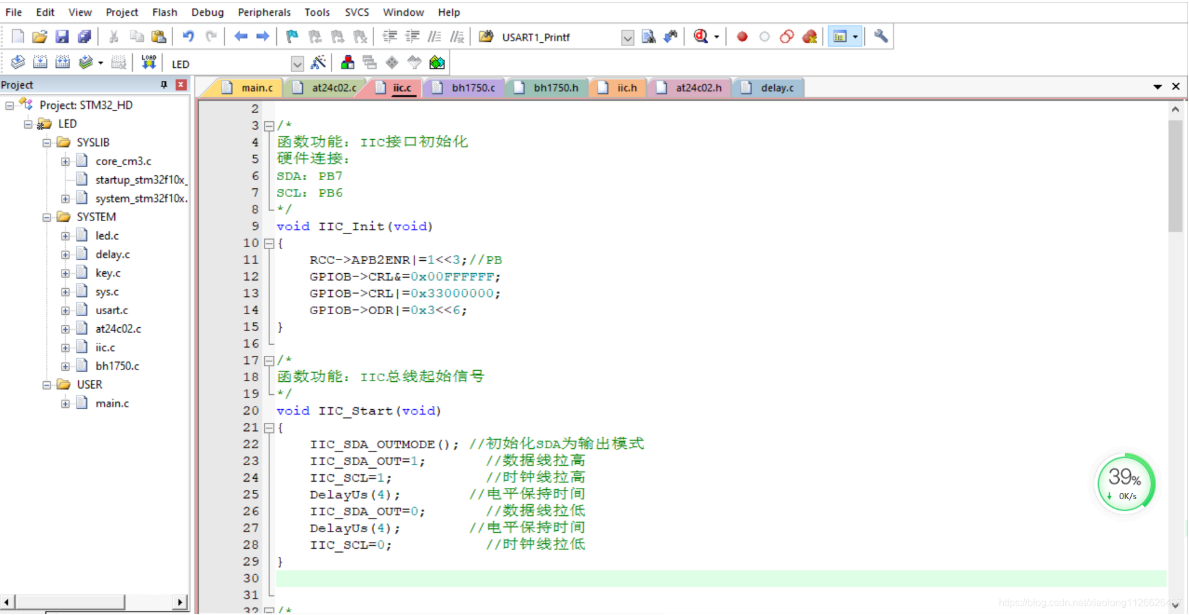Switch to the iic.h tab
This screenshot has height=615, width=1189.
point(617,88)
